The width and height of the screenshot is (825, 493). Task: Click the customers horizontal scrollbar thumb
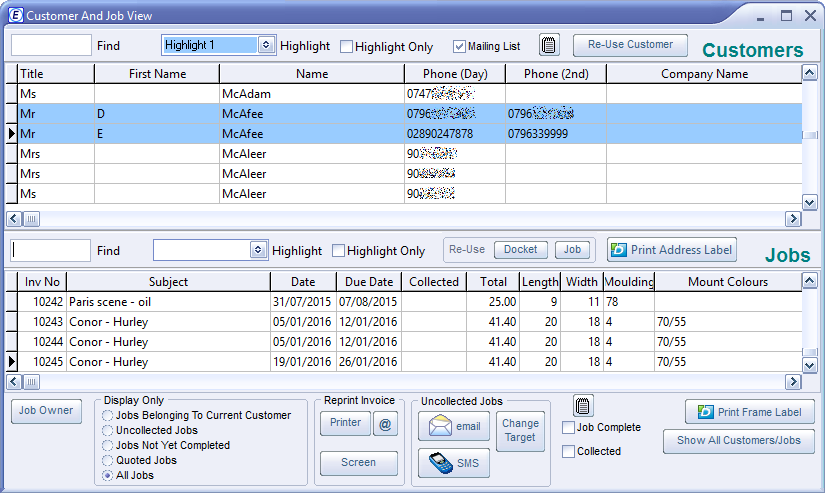(31, 219)
